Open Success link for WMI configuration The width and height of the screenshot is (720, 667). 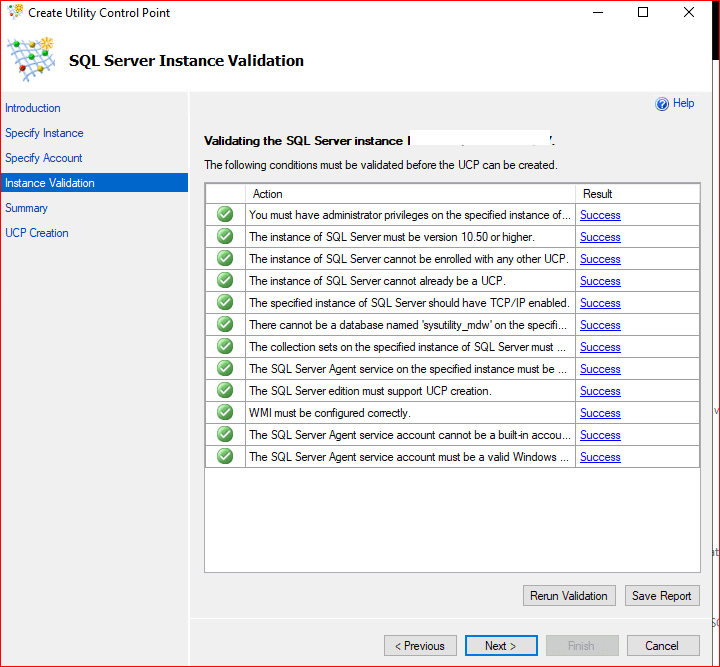point(600,413)
